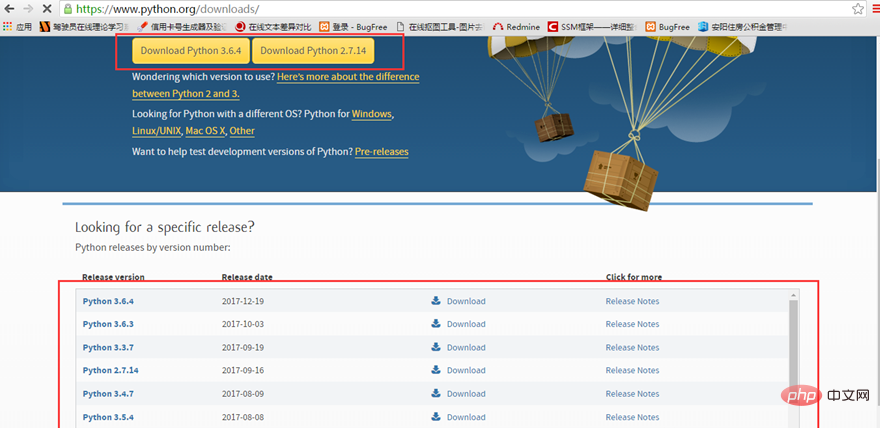
Task: Click the browser forward arrow
Action: pos(28,9)
